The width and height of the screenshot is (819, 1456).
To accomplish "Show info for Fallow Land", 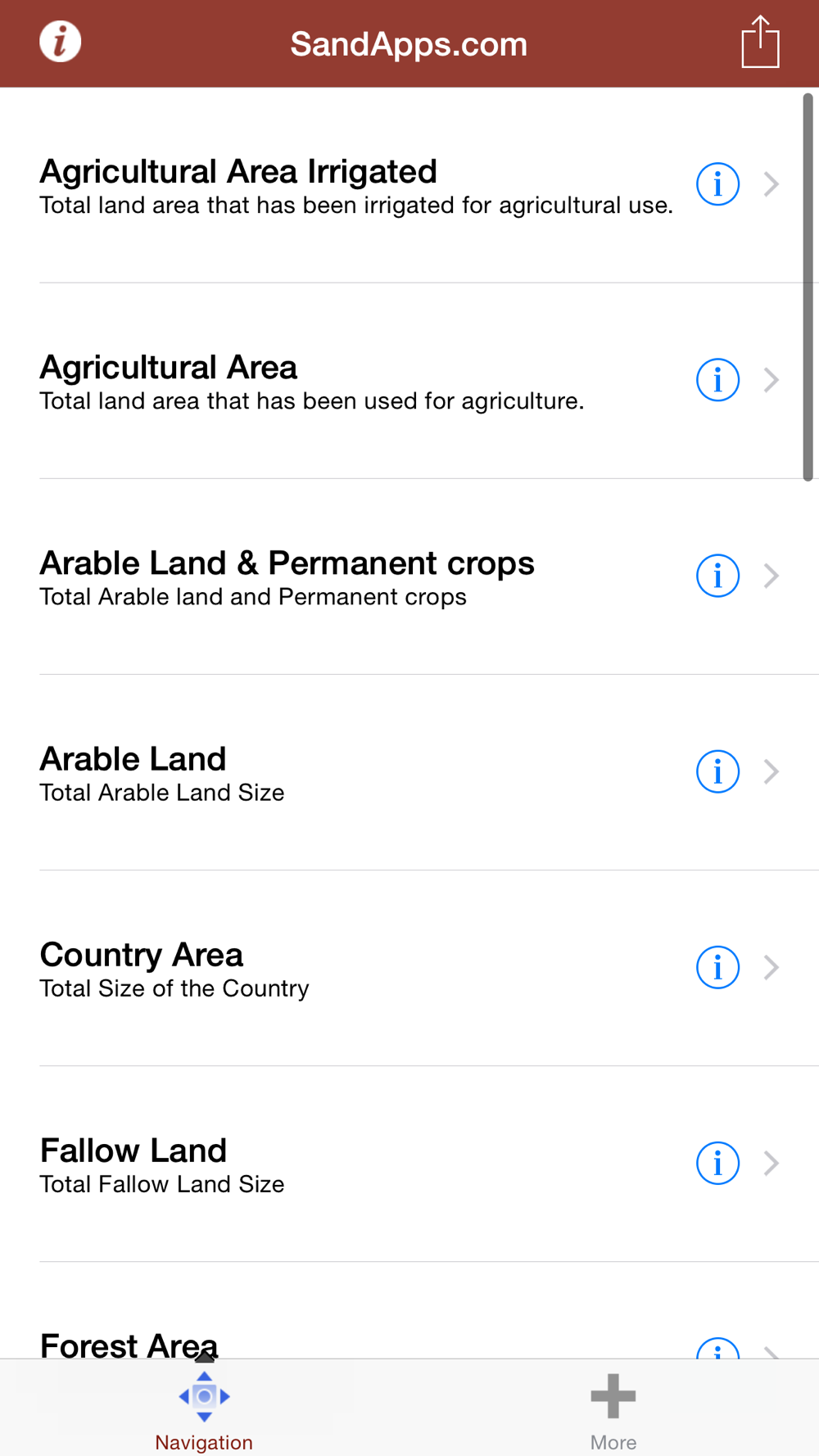I will pos(717,1163).
